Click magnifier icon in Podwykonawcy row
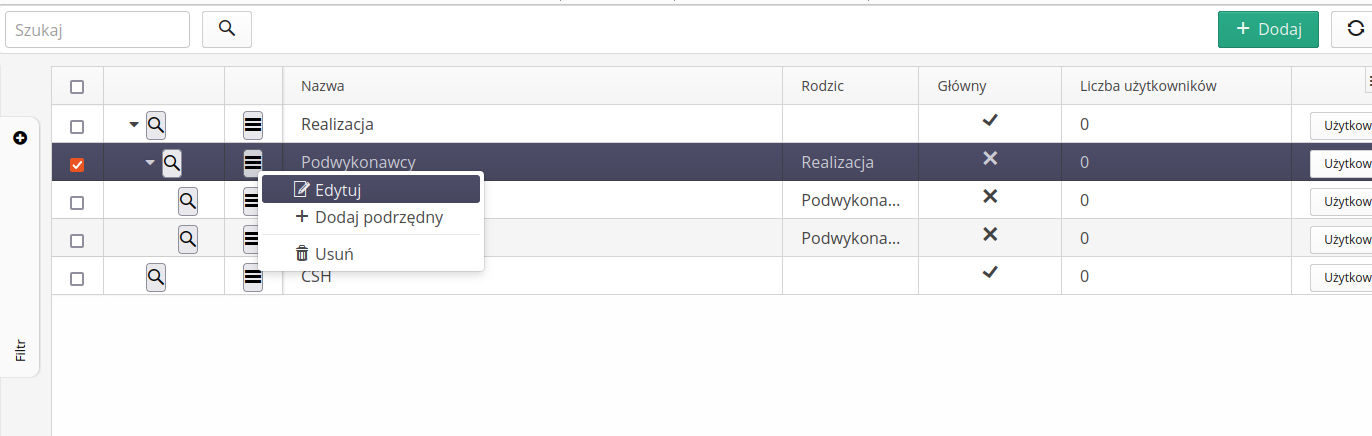 tap(172, 162)
